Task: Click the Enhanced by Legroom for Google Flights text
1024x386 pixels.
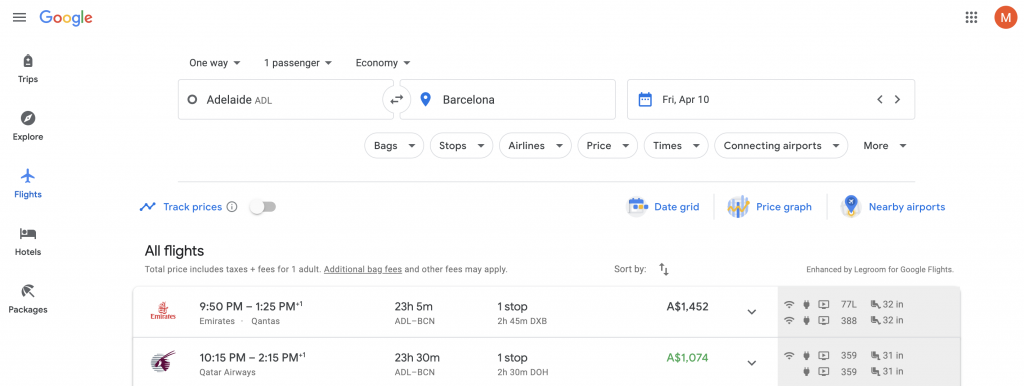Action: point(880,269)
